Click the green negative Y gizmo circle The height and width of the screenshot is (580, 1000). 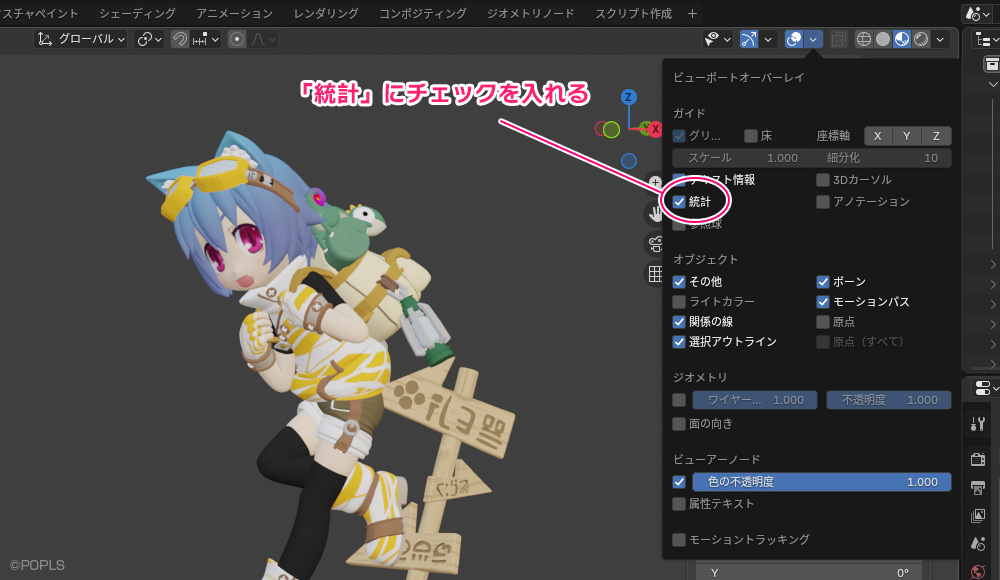pyautogui.click(x=611, y=130)
